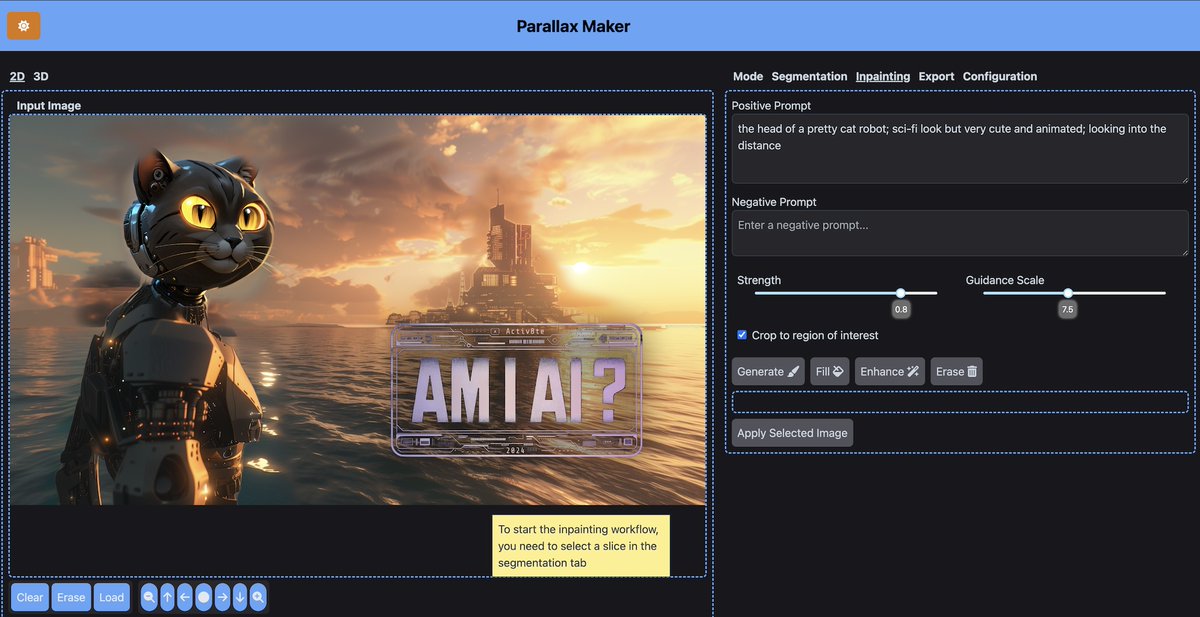Pan the image up with the up-arrow icon

coord(167,597)
